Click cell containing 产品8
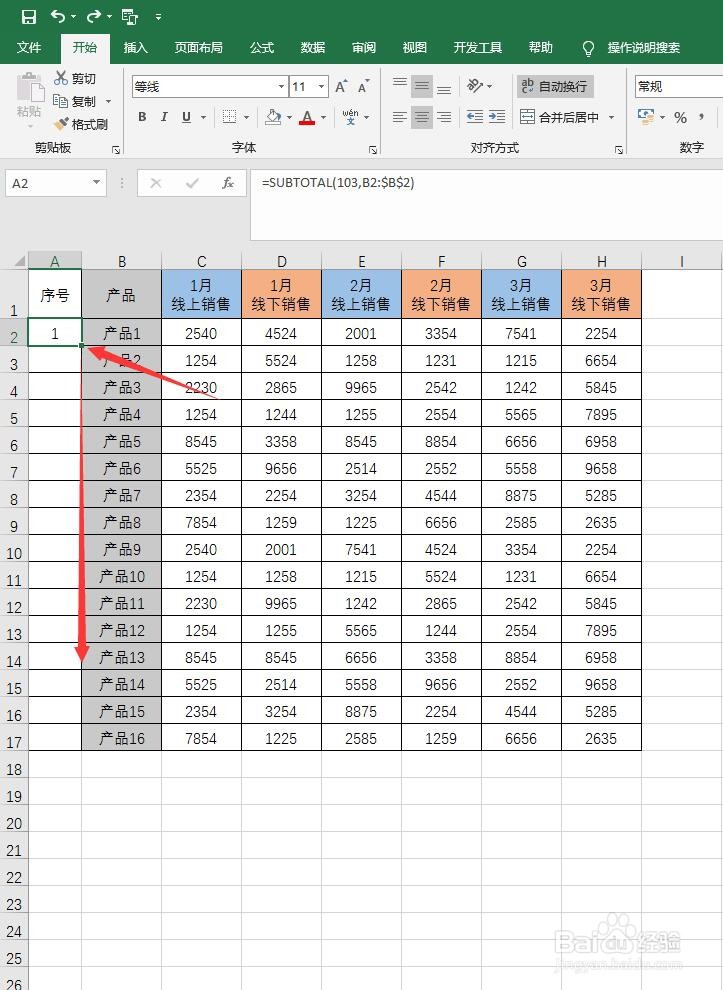The image size is (723, 990). 122,522
